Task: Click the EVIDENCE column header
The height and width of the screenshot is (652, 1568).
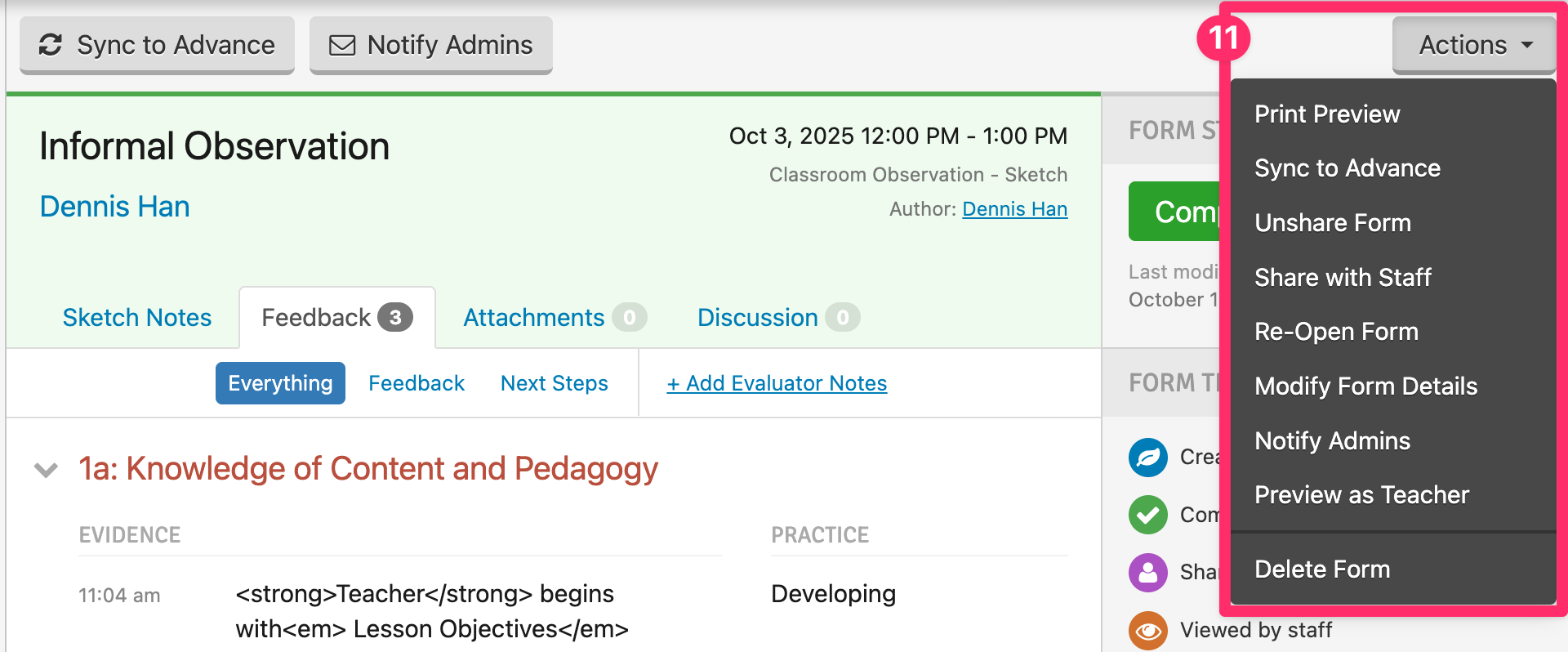Action: [x=130, y=535]
